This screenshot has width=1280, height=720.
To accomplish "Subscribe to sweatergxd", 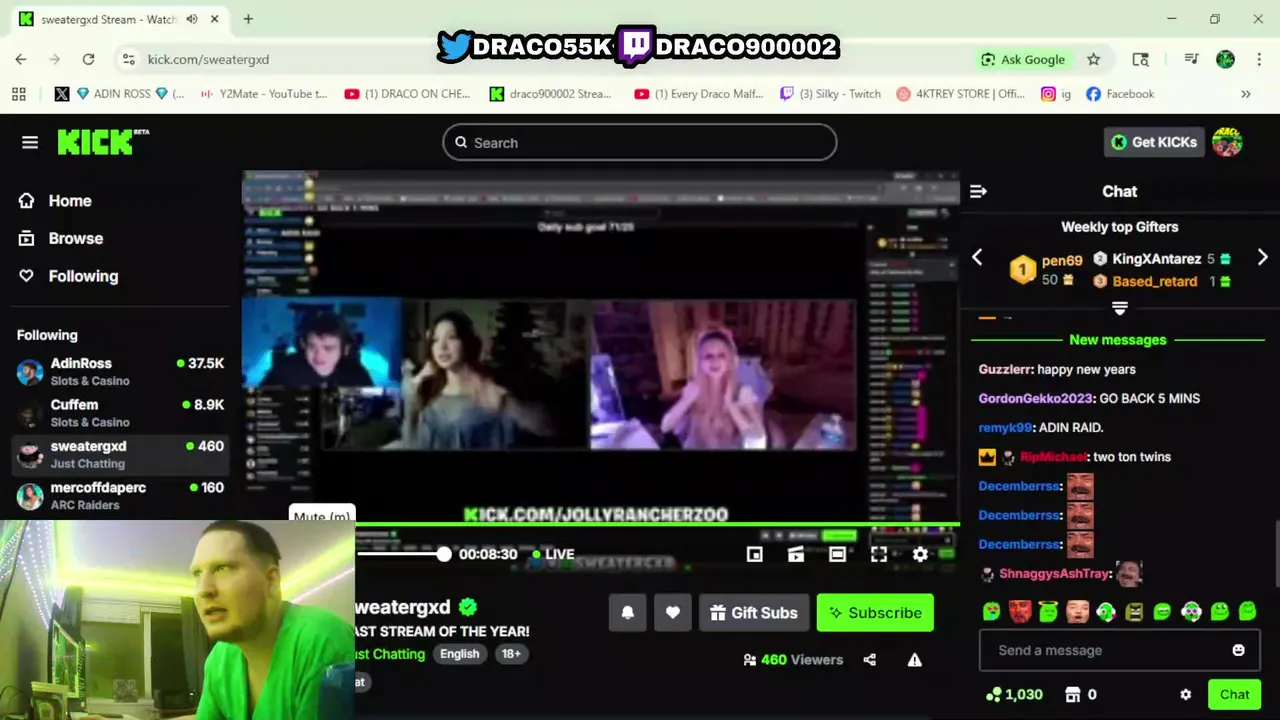I will 875,613.
